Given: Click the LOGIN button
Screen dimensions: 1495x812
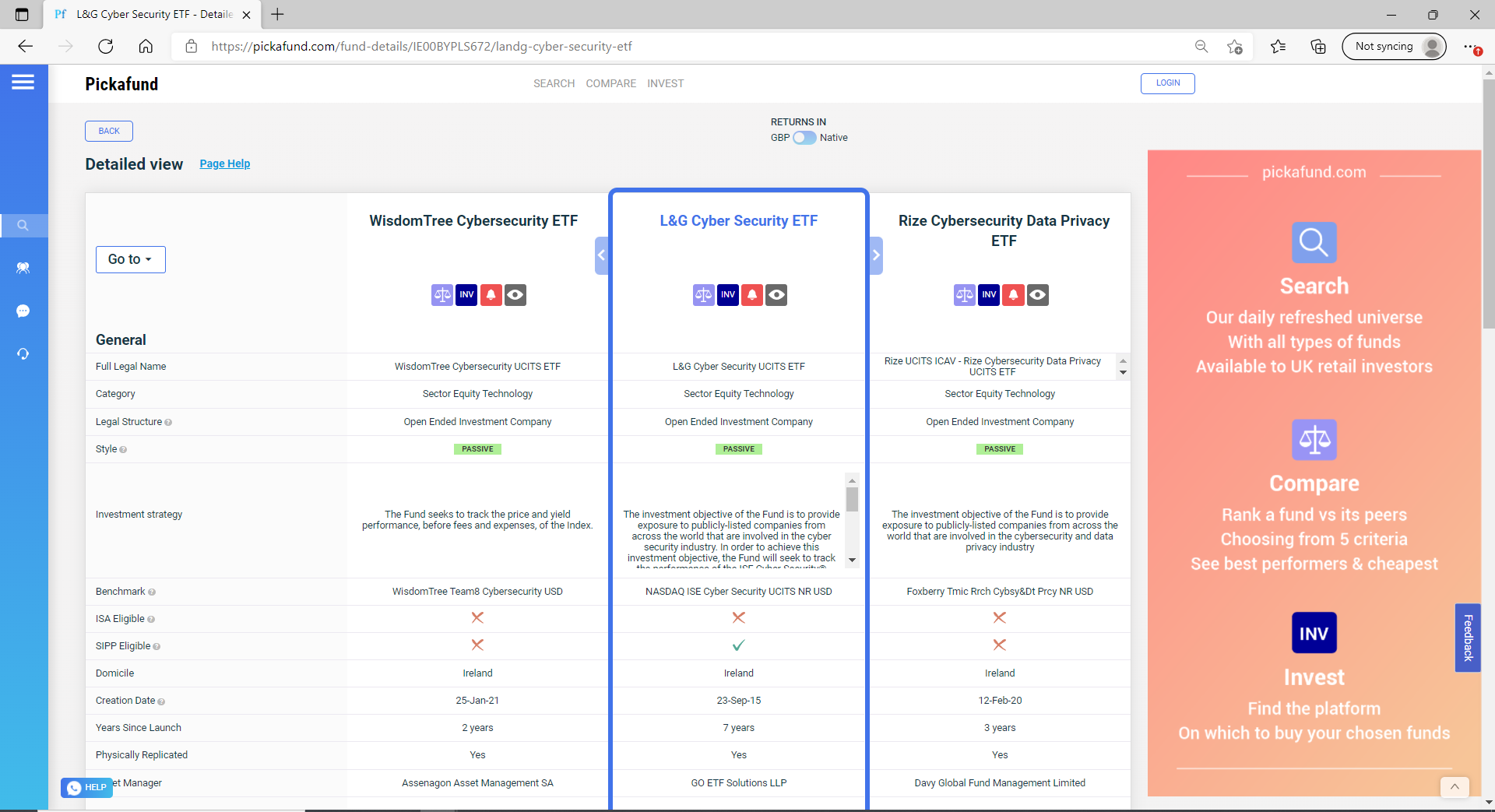Looking at the screenshot, I should pyautogui.click(x=1168, y=83).
